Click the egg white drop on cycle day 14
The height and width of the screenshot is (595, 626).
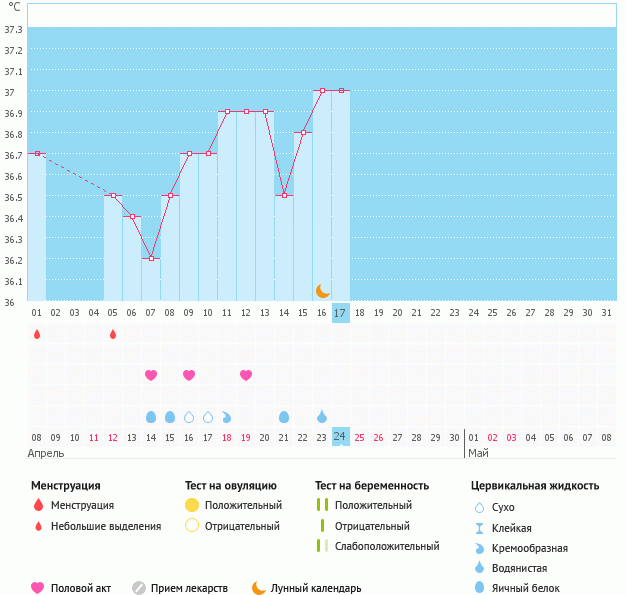(x=284, y=416)
